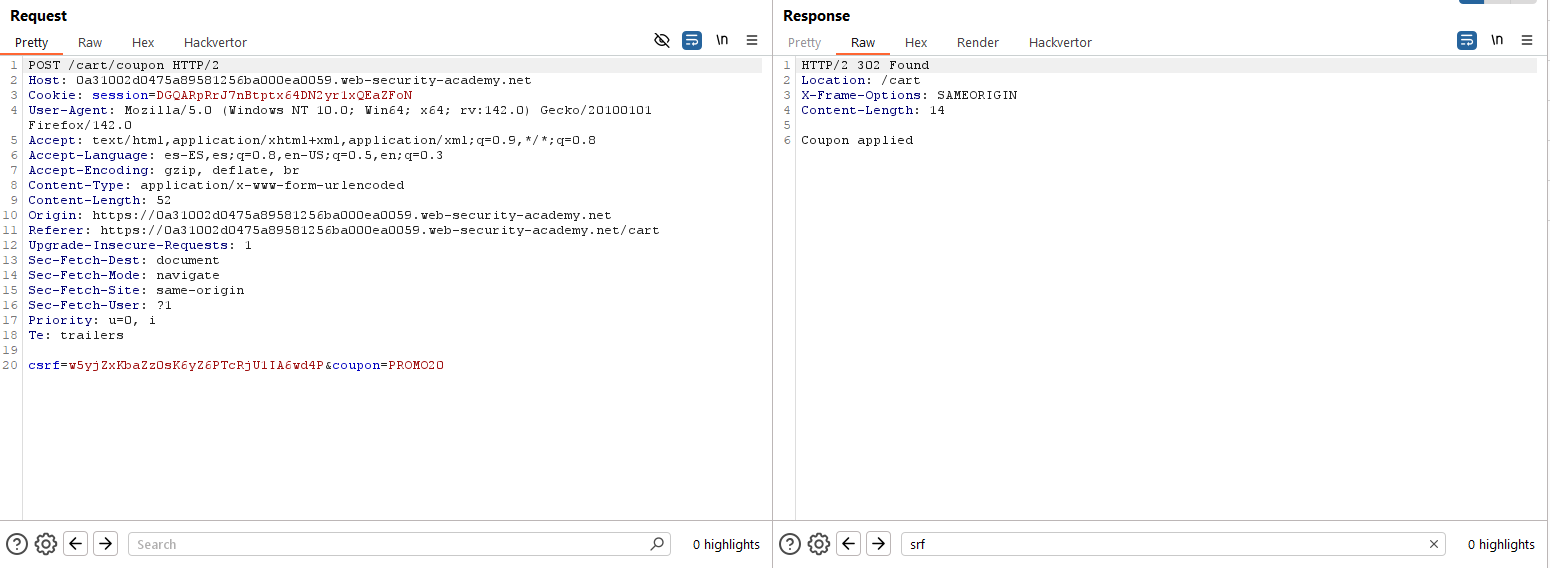
Task: Open the Request panel hamburger menu
Action: click(x=752, y=40)
